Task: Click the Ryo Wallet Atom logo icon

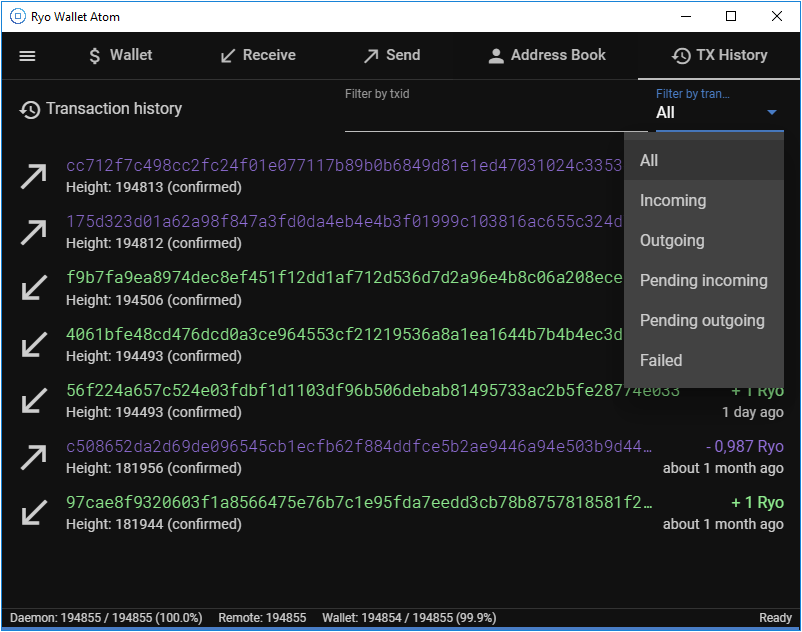Action: point(18,16)
